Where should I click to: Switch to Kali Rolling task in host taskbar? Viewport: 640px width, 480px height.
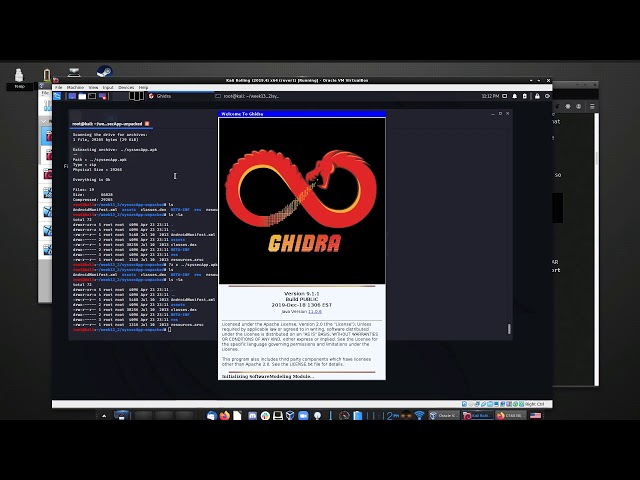point(477,416)
